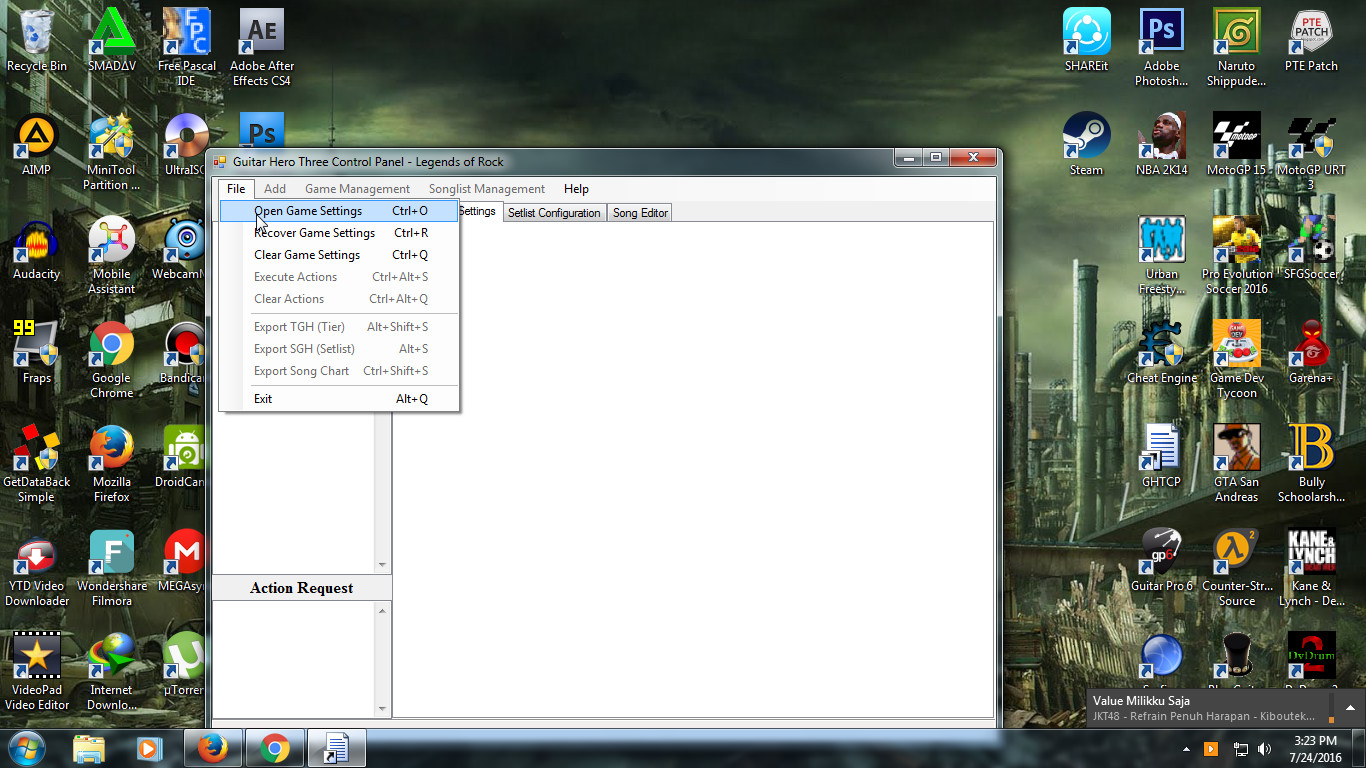
Task: Launch Guitar Pro 6 shortcut
Action: pos(1162,561)
